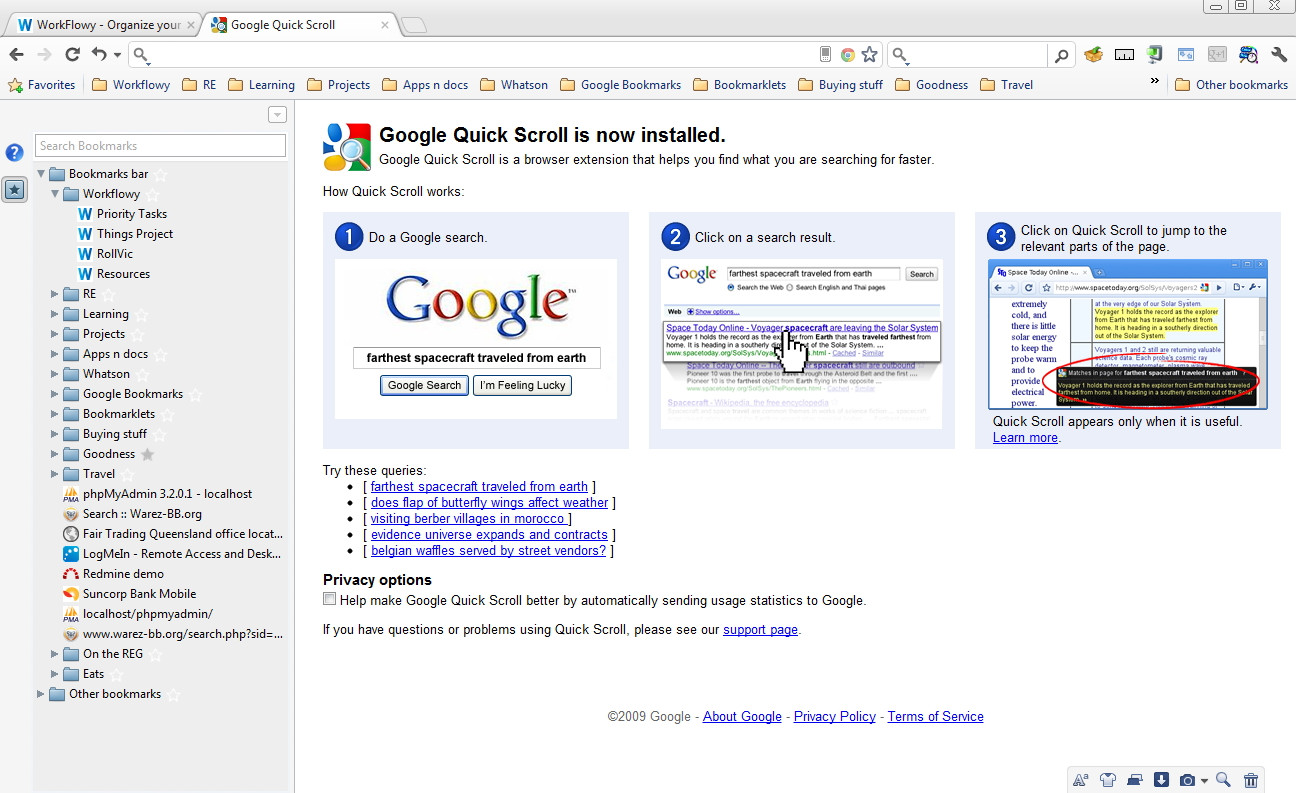Open visiting berber villages in morocco link
Image resolution: width=1296 pixels, height=793 pixels.
(469, 519)
